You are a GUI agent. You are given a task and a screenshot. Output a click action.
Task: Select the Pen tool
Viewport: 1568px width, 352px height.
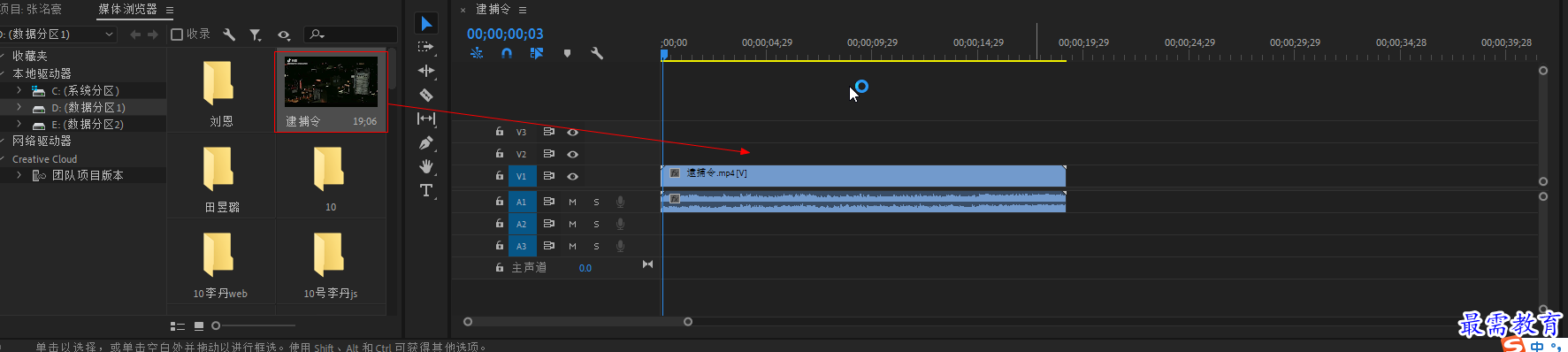pyautogui.click(x=426, y=142)
